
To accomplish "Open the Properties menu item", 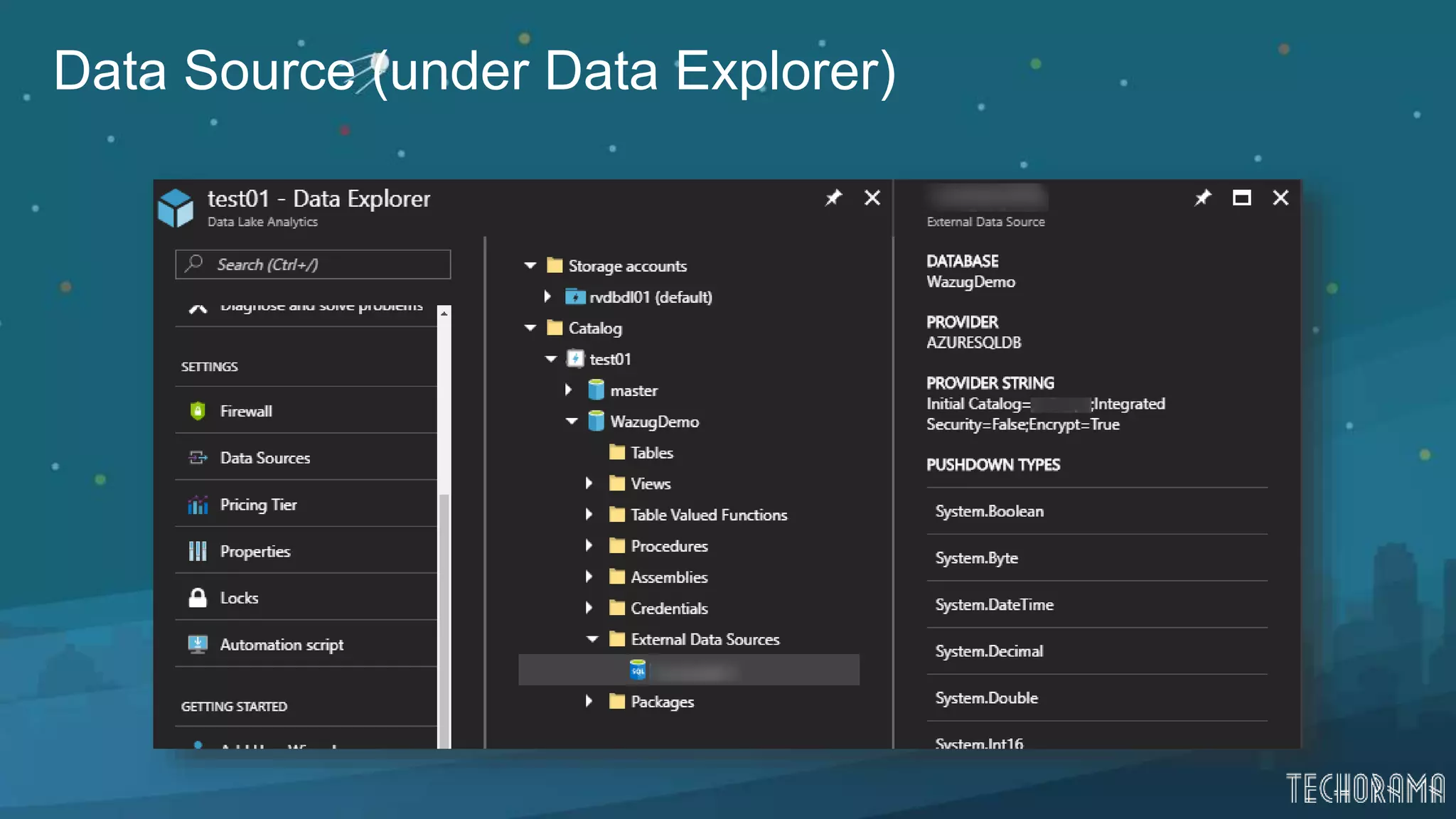I will coord(306,551).
